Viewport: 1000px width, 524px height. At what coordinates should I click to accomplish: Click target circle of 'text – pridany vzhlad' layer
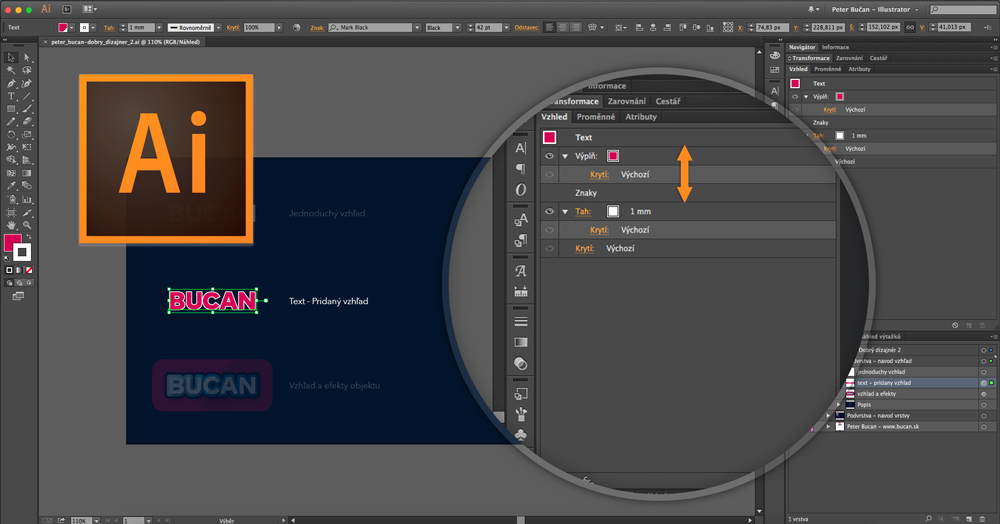pos(983,383)
